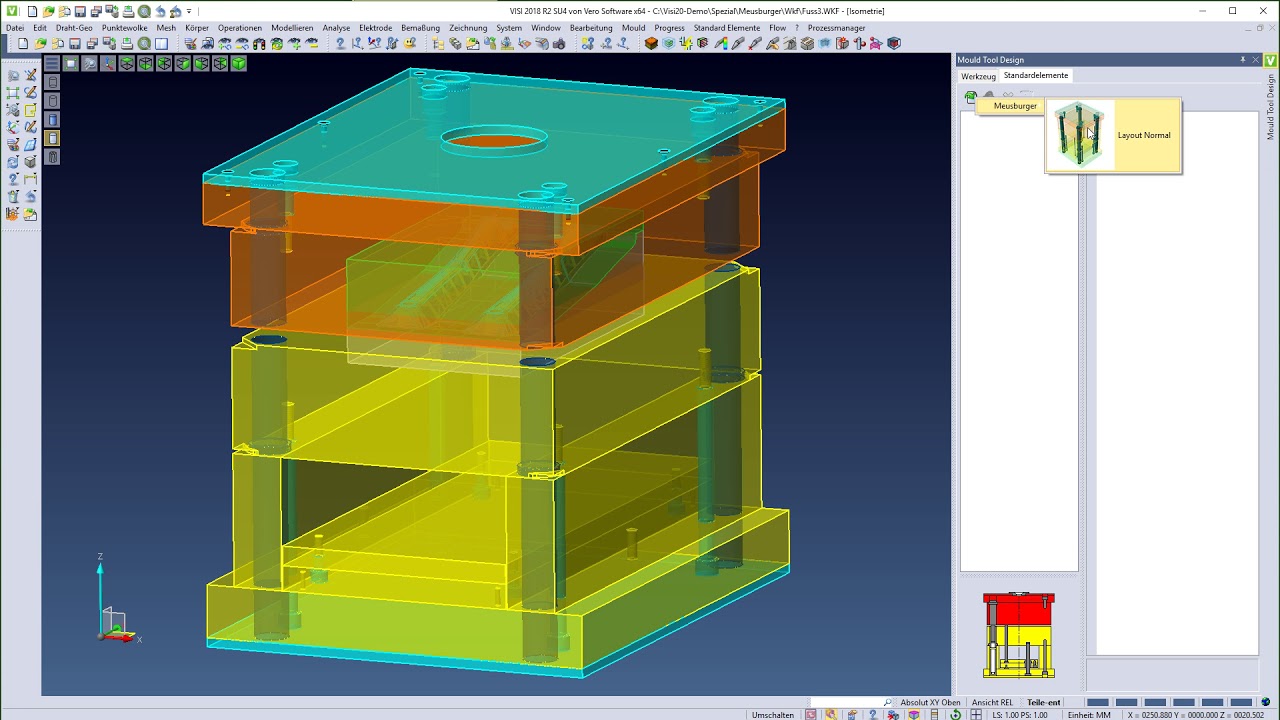Click the Einheit: MM status entry
The height and width of the screenshot is (720, 1280).
coord(1089,715)
